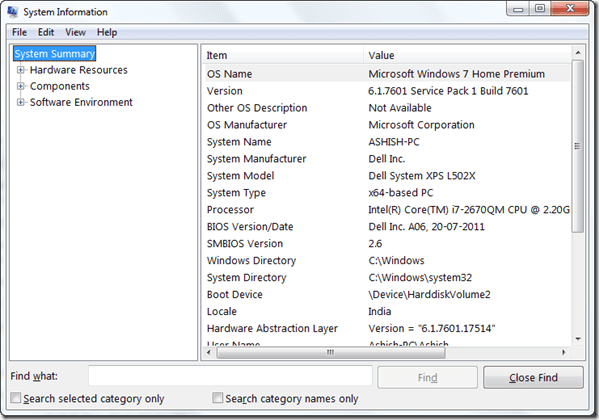Minimize the System Information window

click(518, 9)
